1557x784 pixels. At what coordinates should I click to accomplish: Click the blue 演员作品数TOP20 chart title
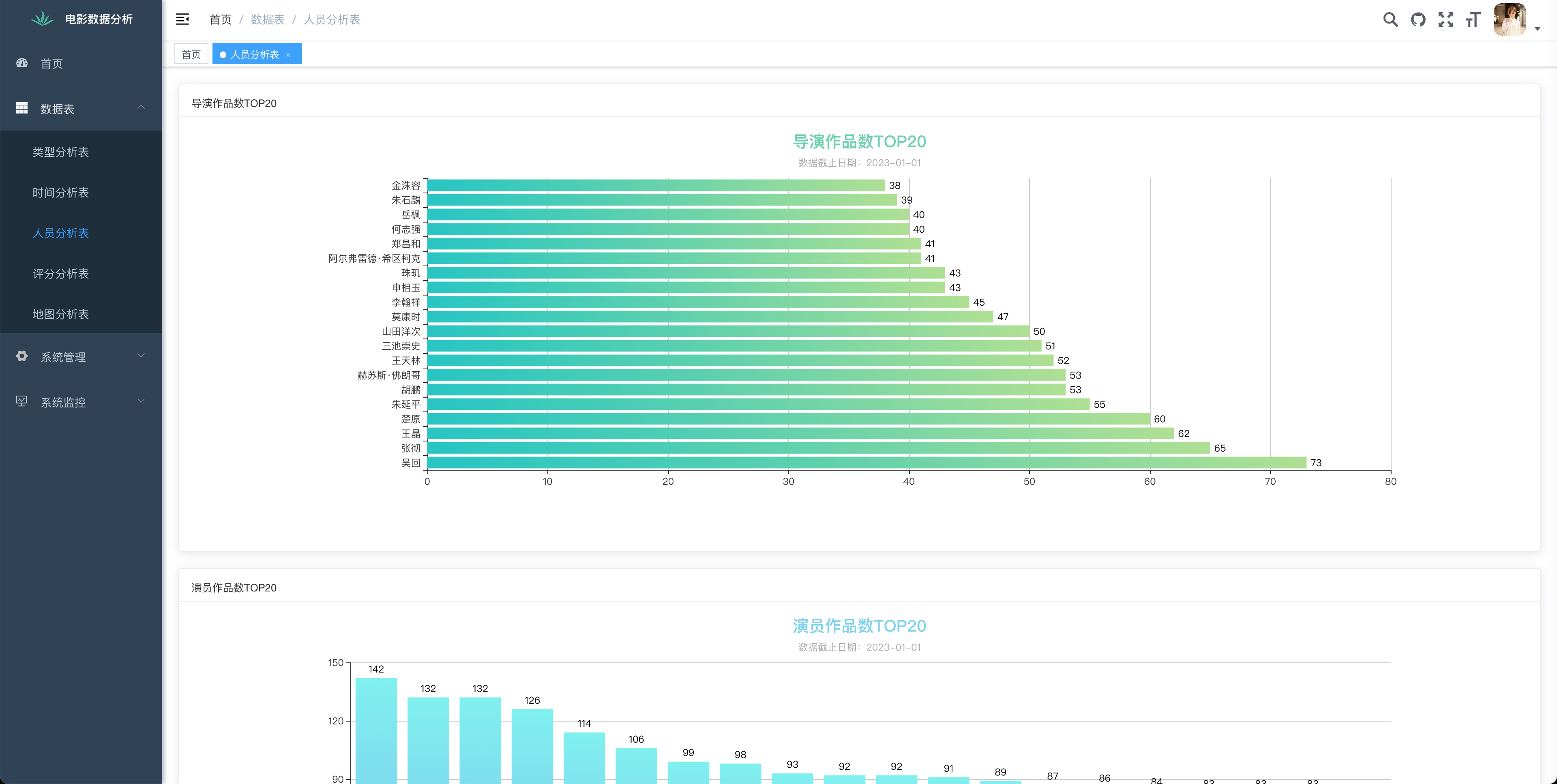coord(859,625)
